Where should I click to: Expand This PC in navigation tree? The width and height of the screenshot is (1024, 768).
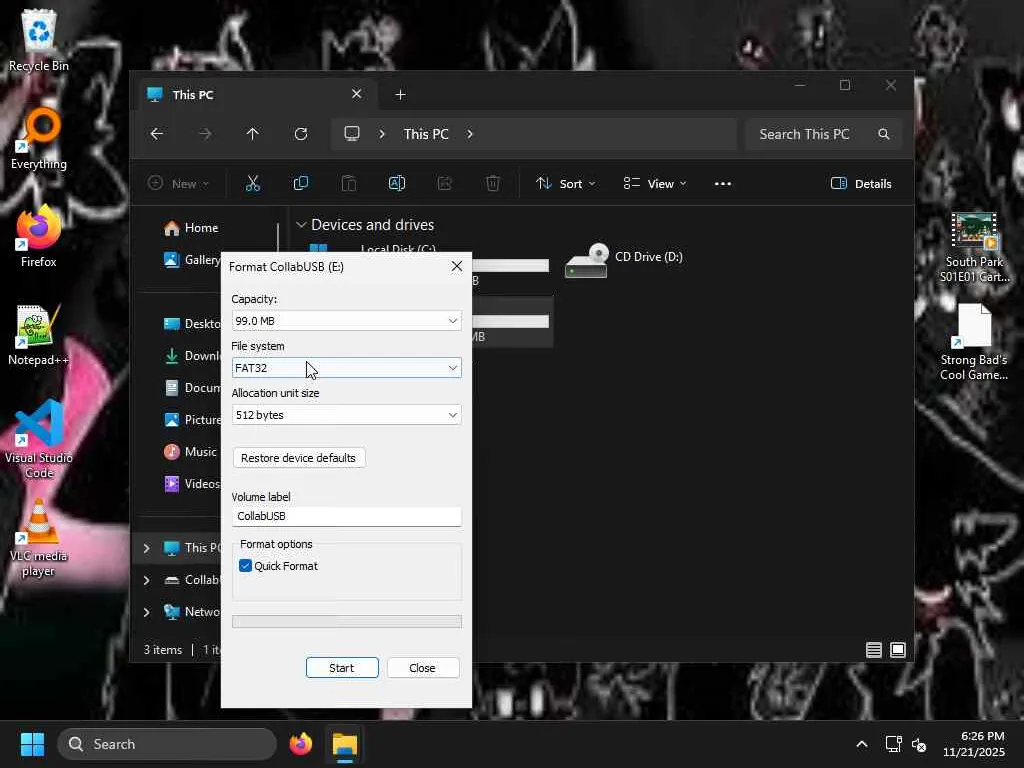tap(147, 548)
